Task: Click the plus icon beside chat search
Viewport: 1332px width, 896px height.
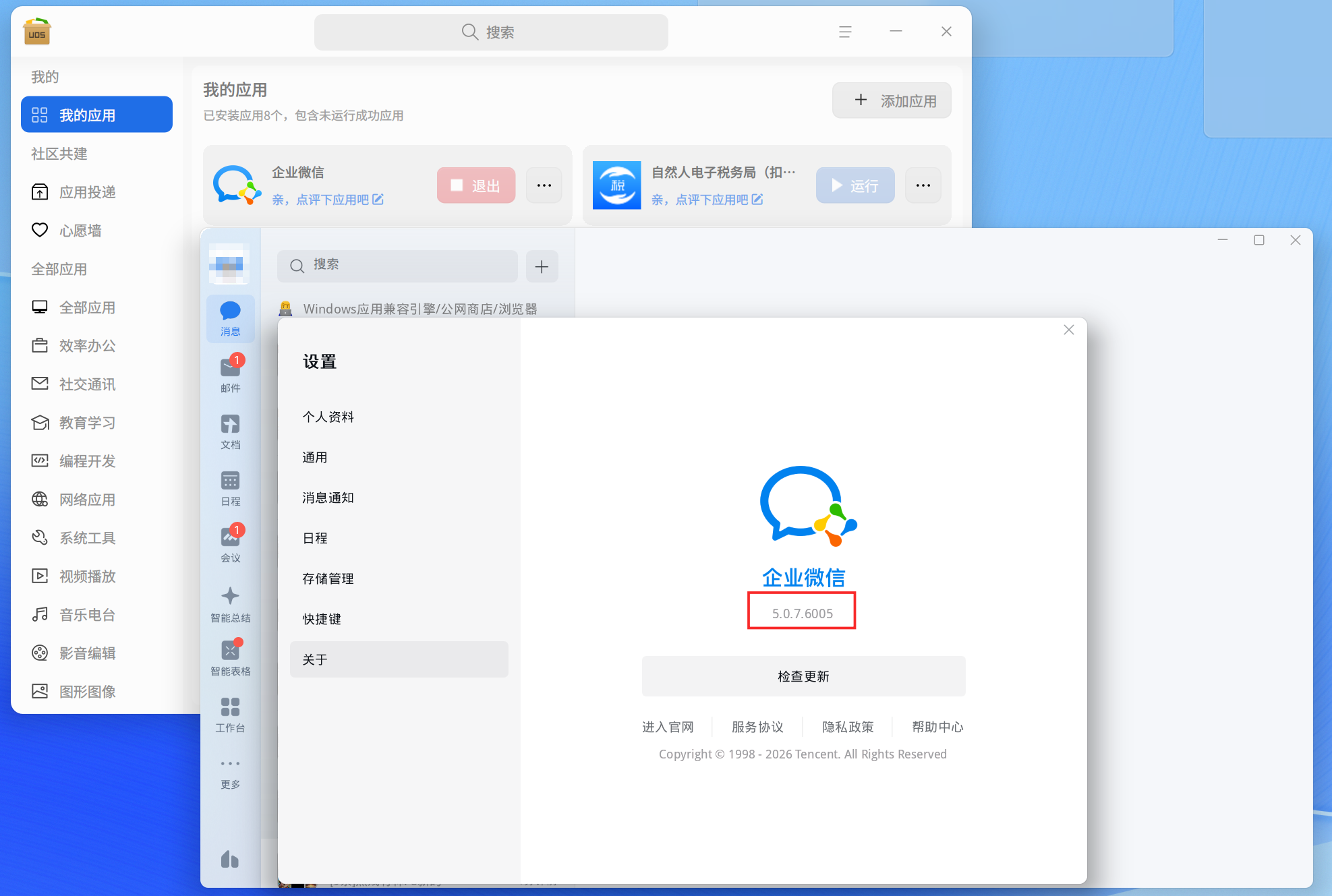Action: (x=542, y=266)
